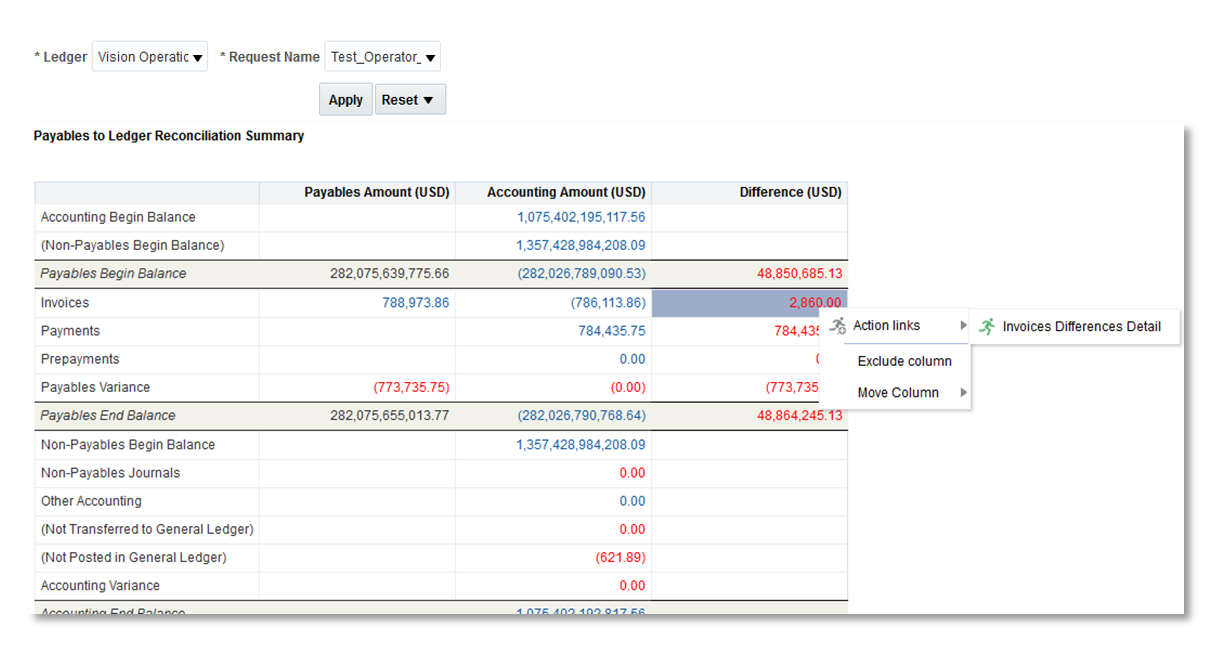Open the Move Column submenu
This screenshot has width=1219, height=656.
click(x=898, y=392)
